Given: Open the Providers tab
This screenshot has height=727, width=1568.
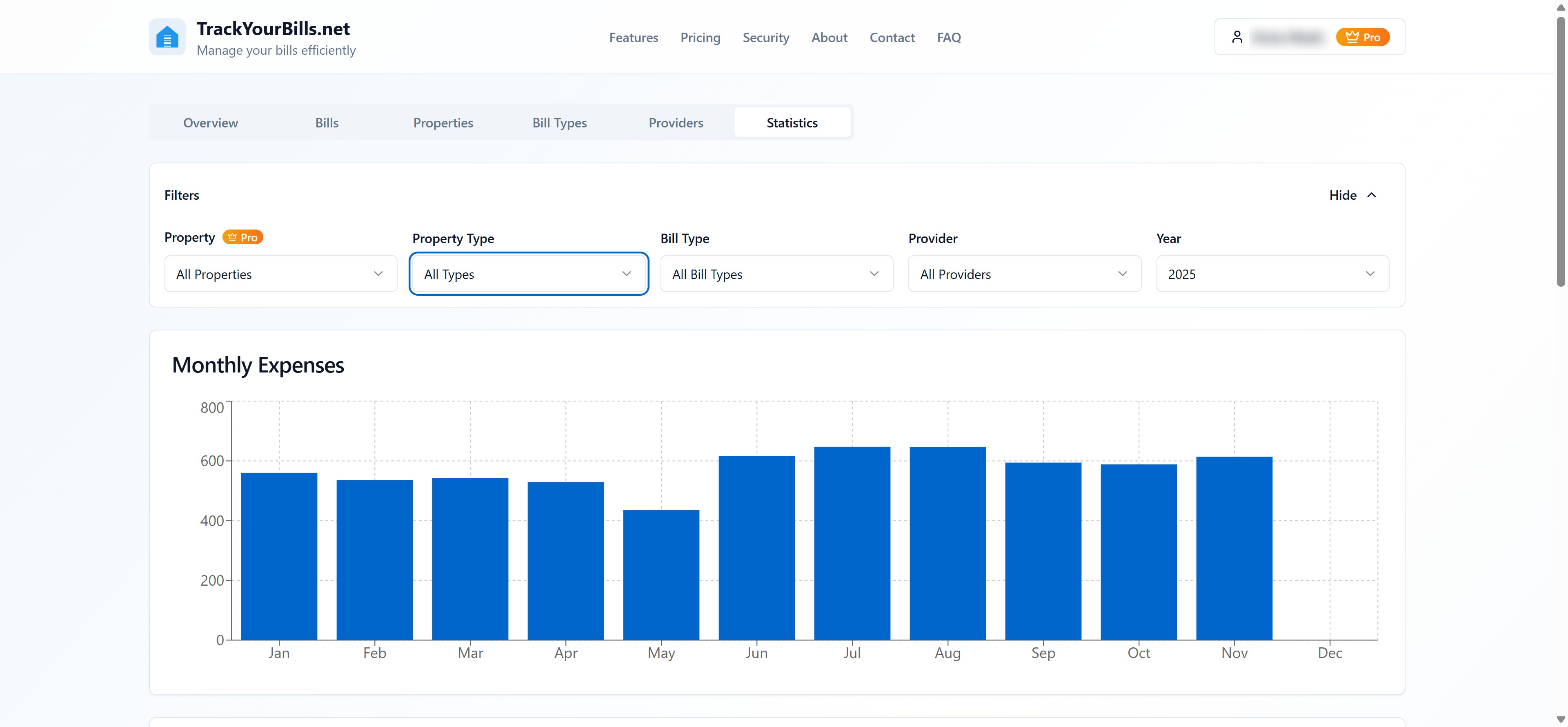Looking at the screenshot, I should point(676,123).
